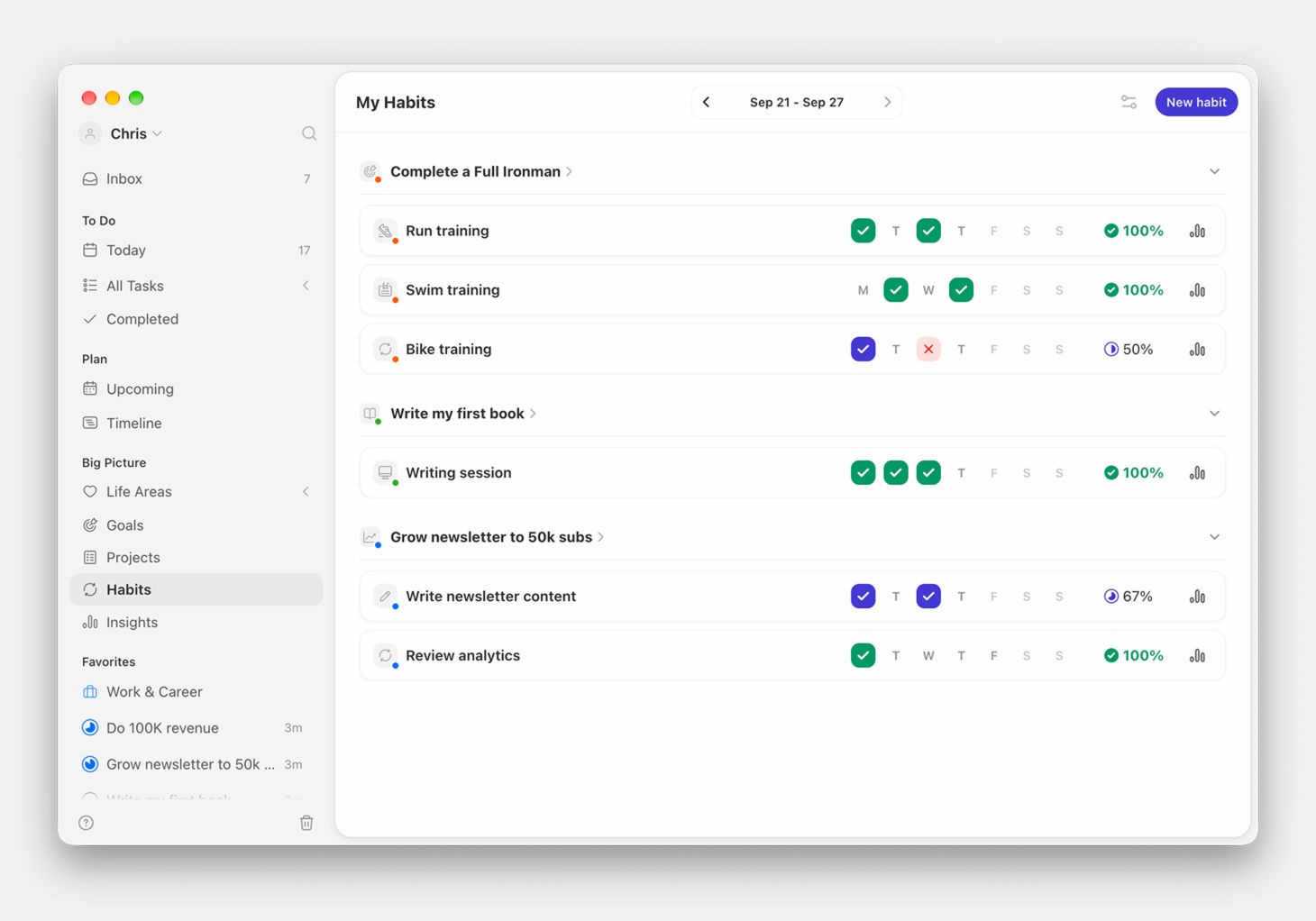
Task: Collapse the Write my first book group
Action: coord(1214,414)
